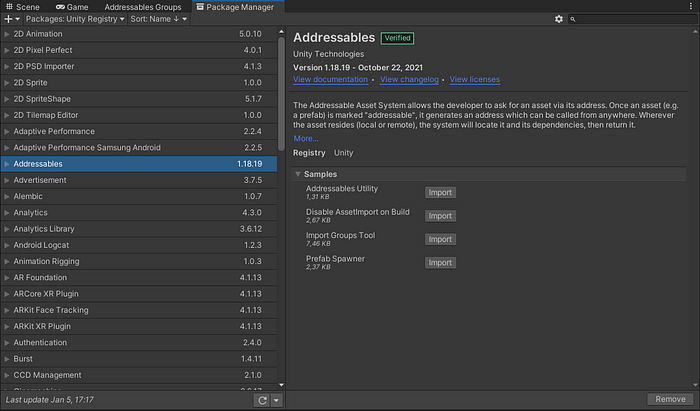
Task: Click the refresh packages icon
Action: 262,400
